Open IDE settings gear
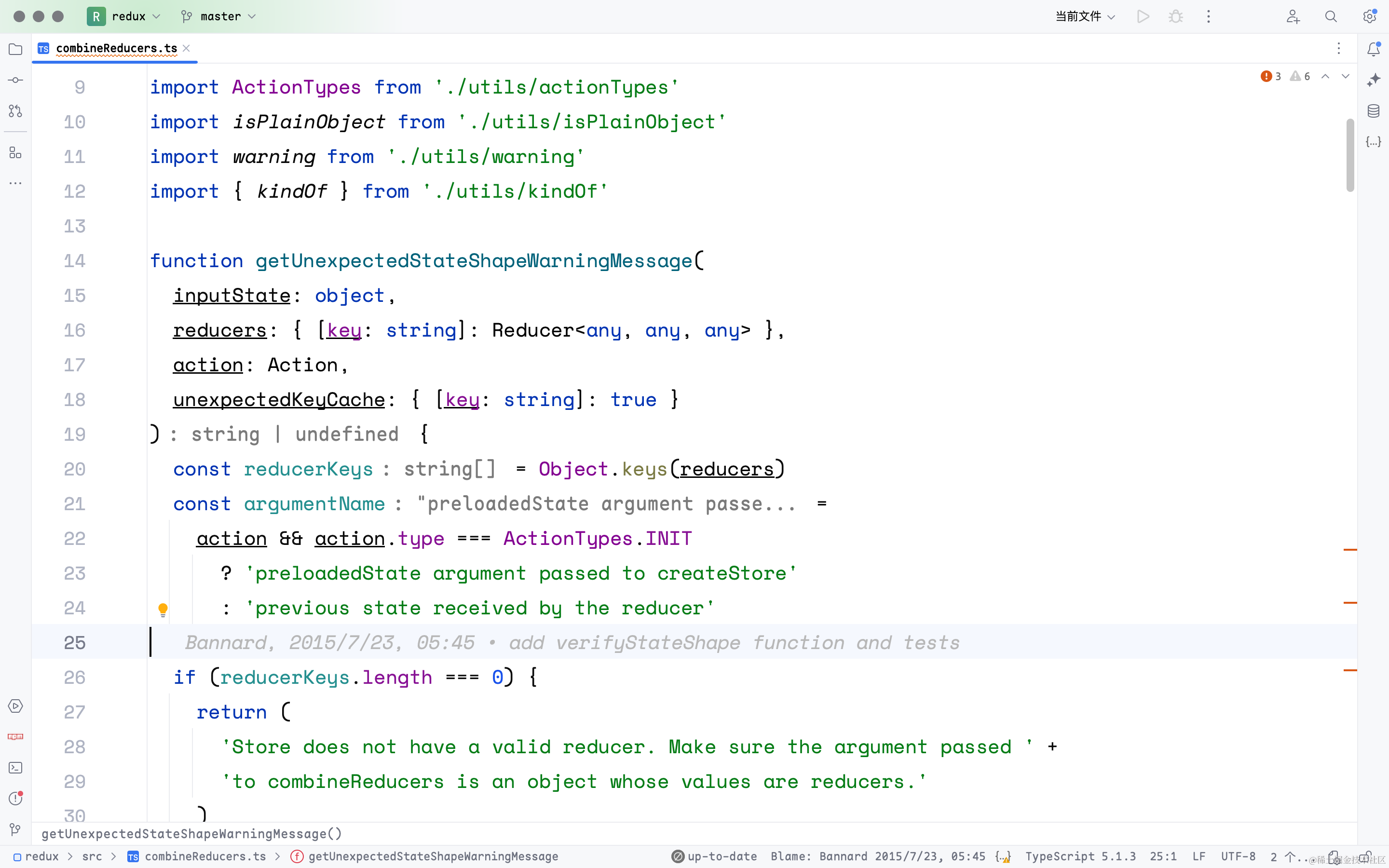The width and height of the screenshot is (1389, 868). (x=1370, y=17)
